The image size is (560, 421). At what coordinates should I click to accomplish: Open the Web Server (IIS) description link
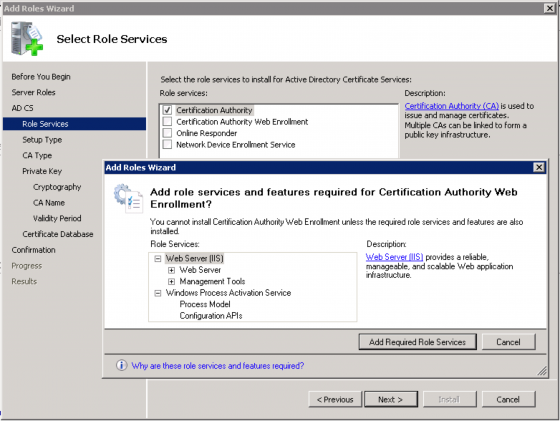click(394, 257)
